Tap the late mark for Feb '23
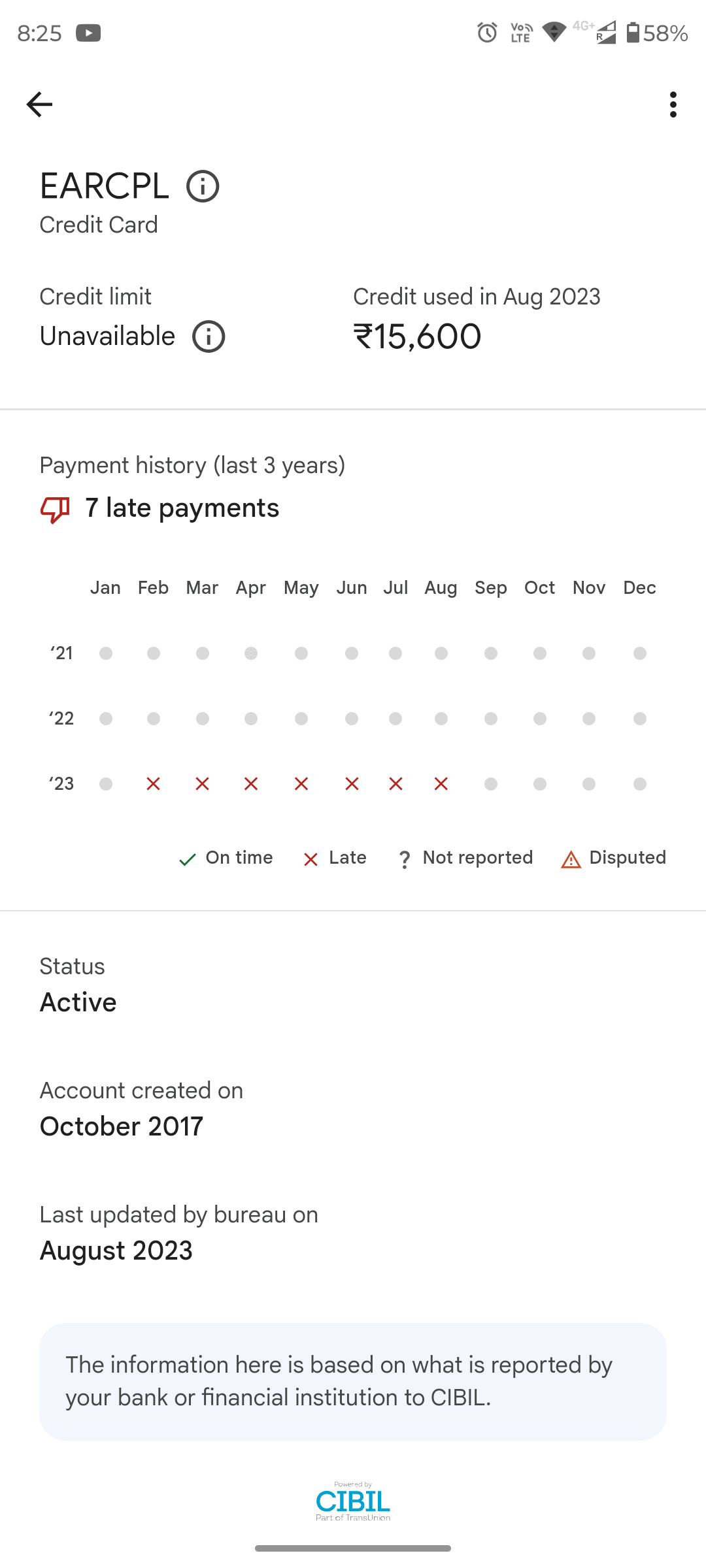 click(x=154, y=784)
